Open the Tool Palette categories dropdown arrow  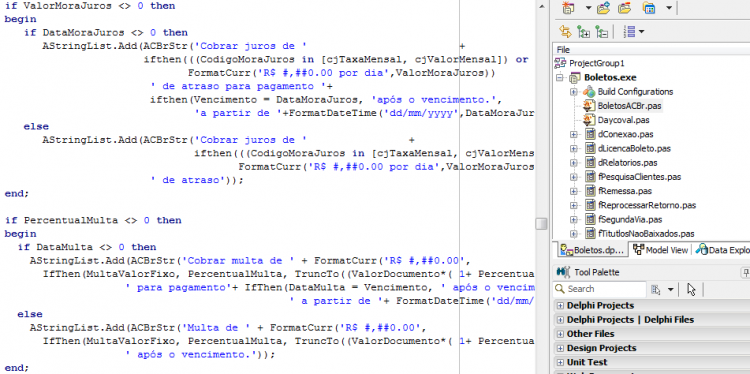(670, 290)
